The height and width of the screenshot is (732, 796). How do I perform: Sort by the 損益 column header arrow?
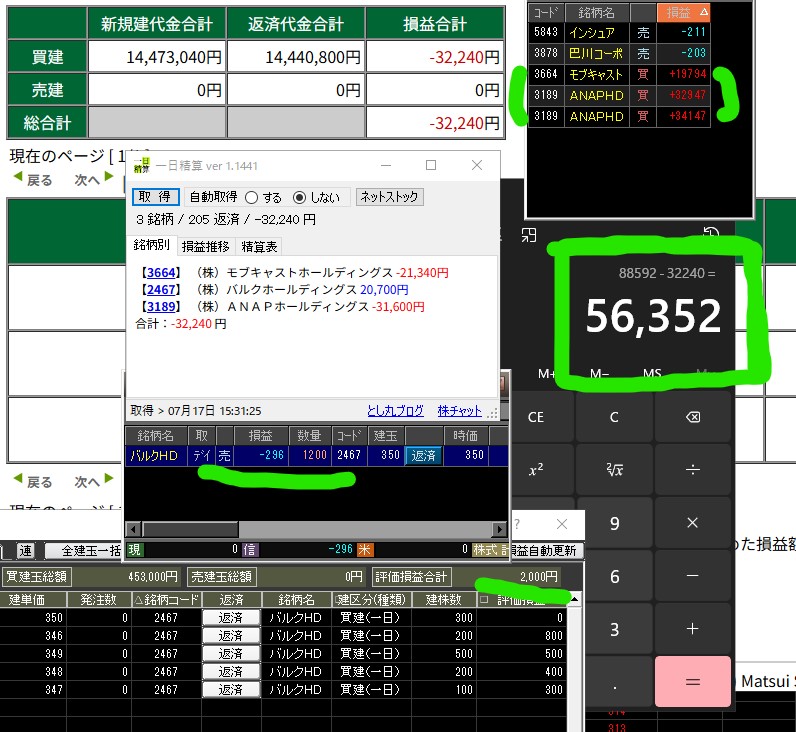click(x=703, y=12)
